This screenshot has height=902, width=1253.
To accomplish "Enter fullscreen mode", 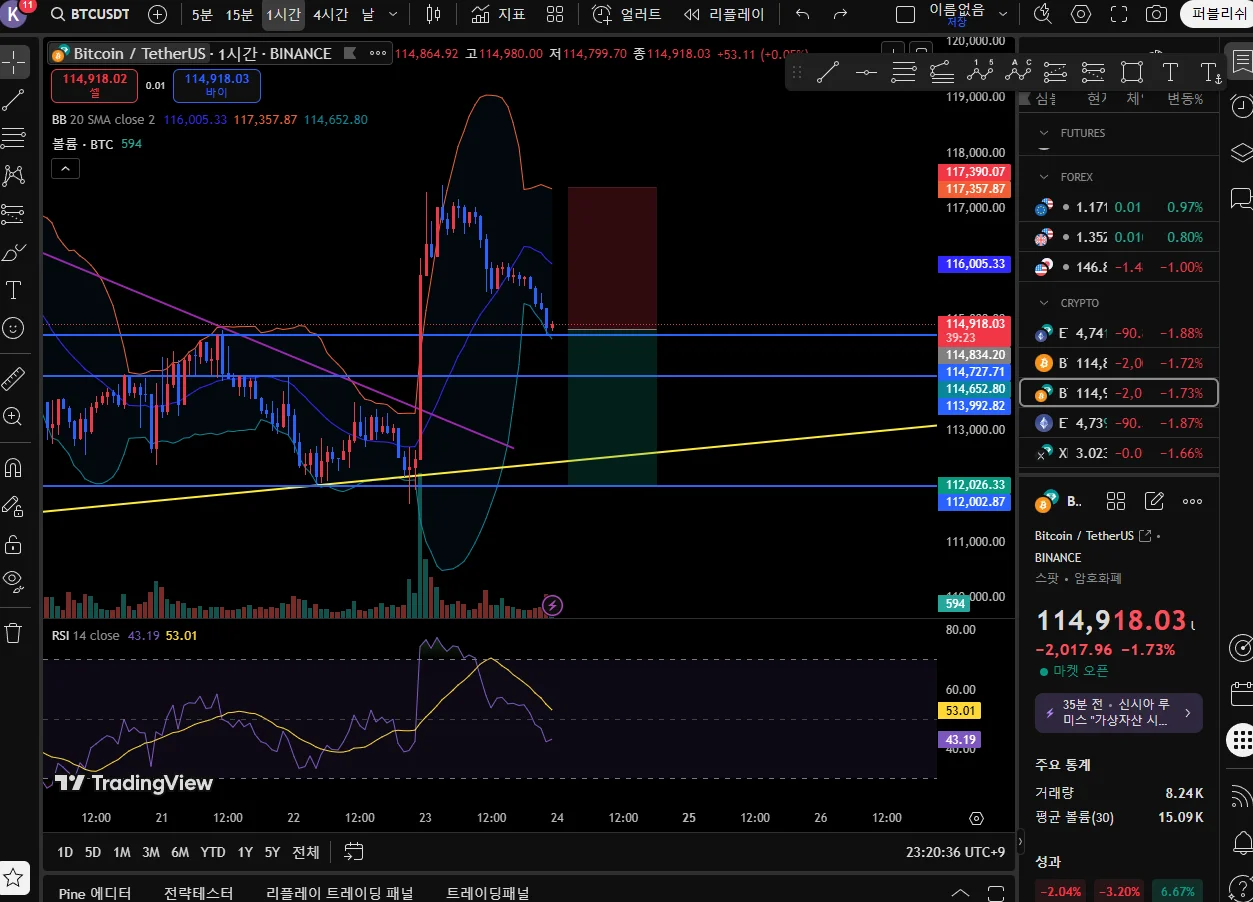I will pos(1119,14).
